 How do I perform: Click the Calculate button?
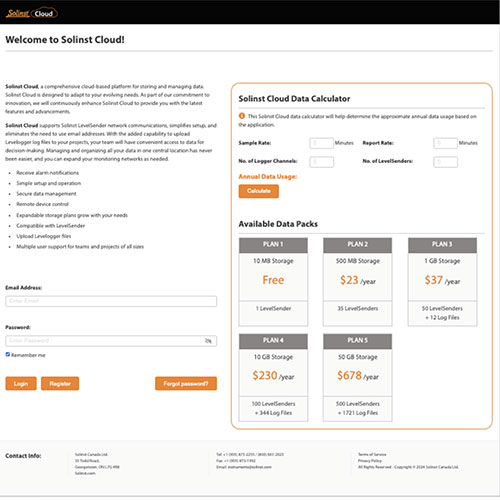click(259, 191)
